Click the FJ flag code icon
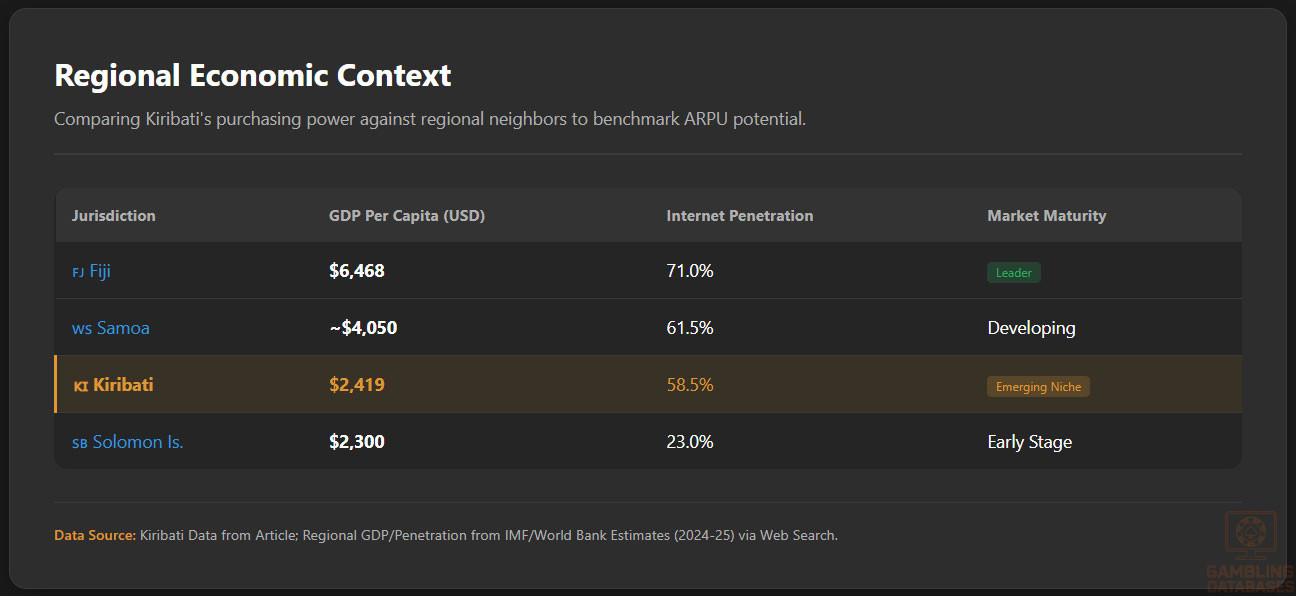The image size is (1296, 596). click(78, 272)
